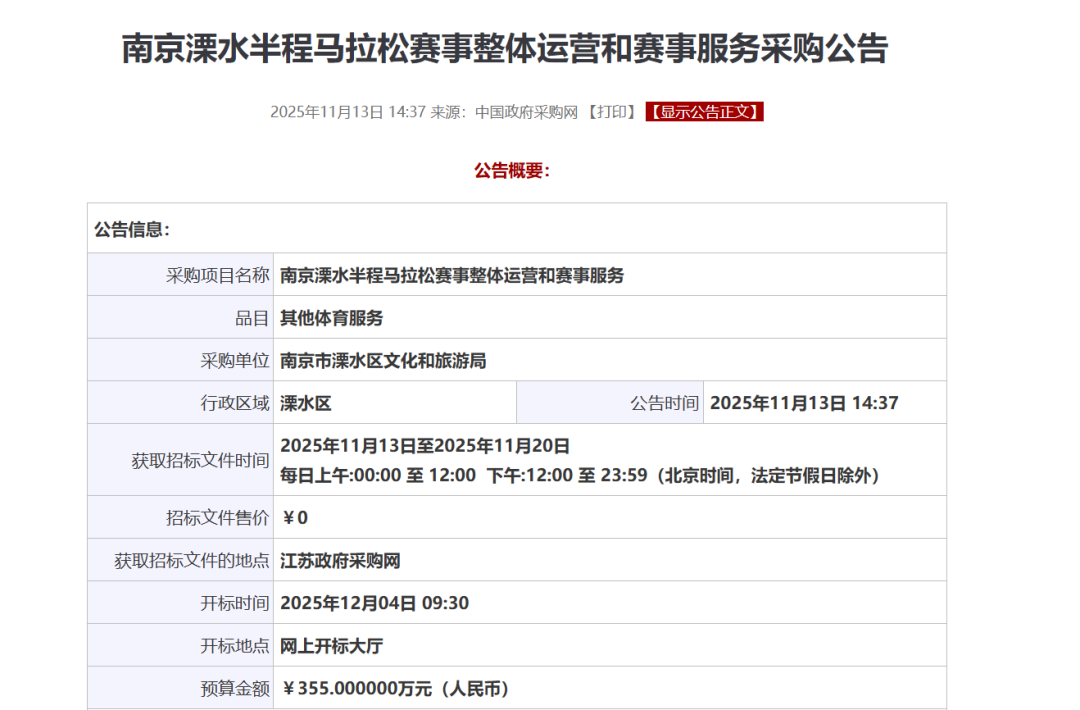Click 江苏政府采购网 document location value

[x=340, y=561]
